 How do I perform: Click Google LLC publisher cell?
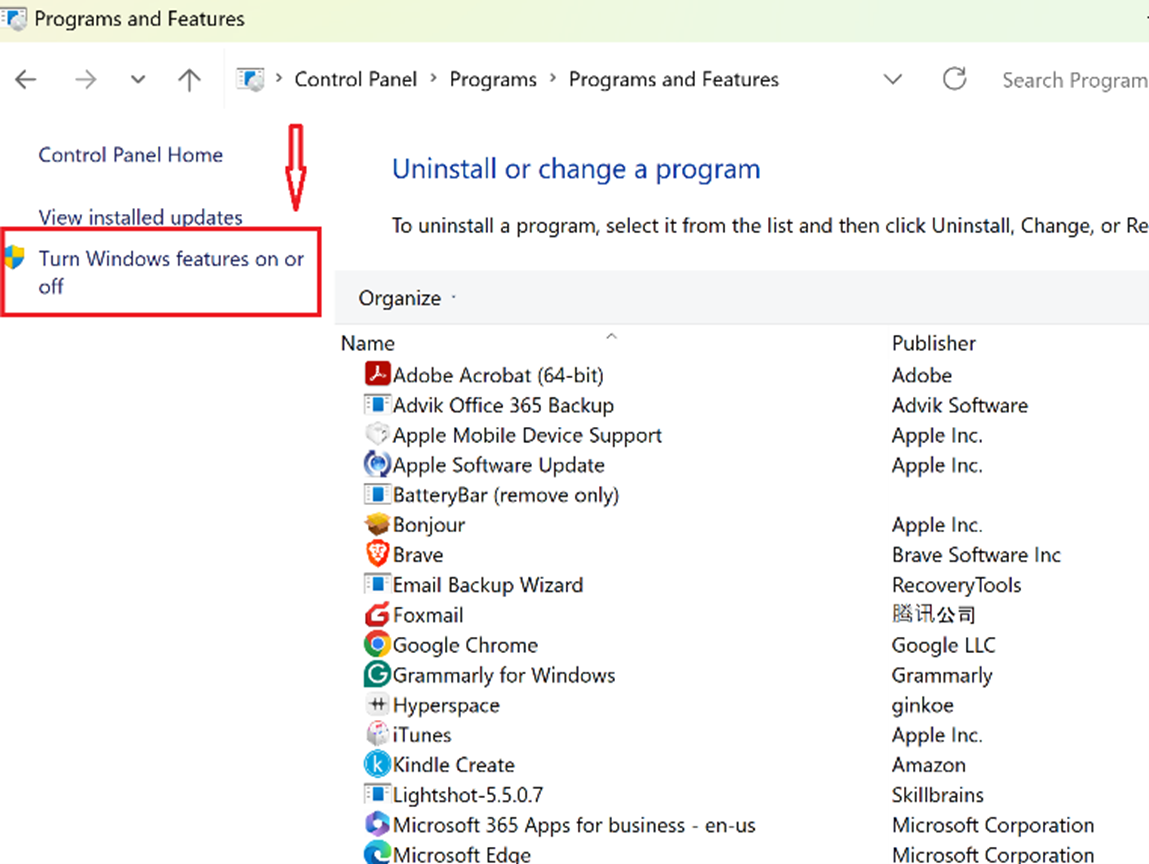click(943, 645)
